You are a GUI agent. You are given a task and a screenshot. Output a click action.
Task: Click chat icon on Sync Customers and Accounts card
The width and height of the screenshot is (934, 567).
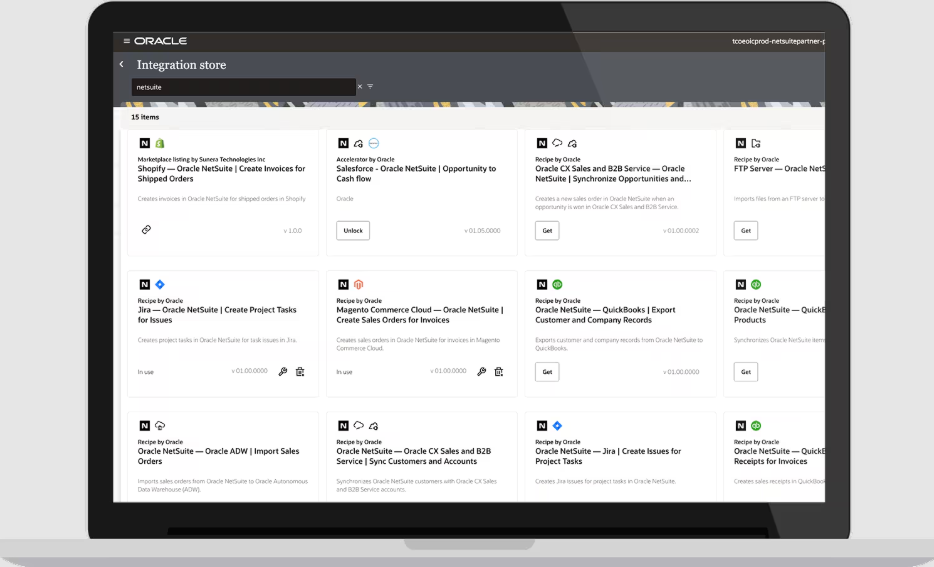[x=358, y=425]
